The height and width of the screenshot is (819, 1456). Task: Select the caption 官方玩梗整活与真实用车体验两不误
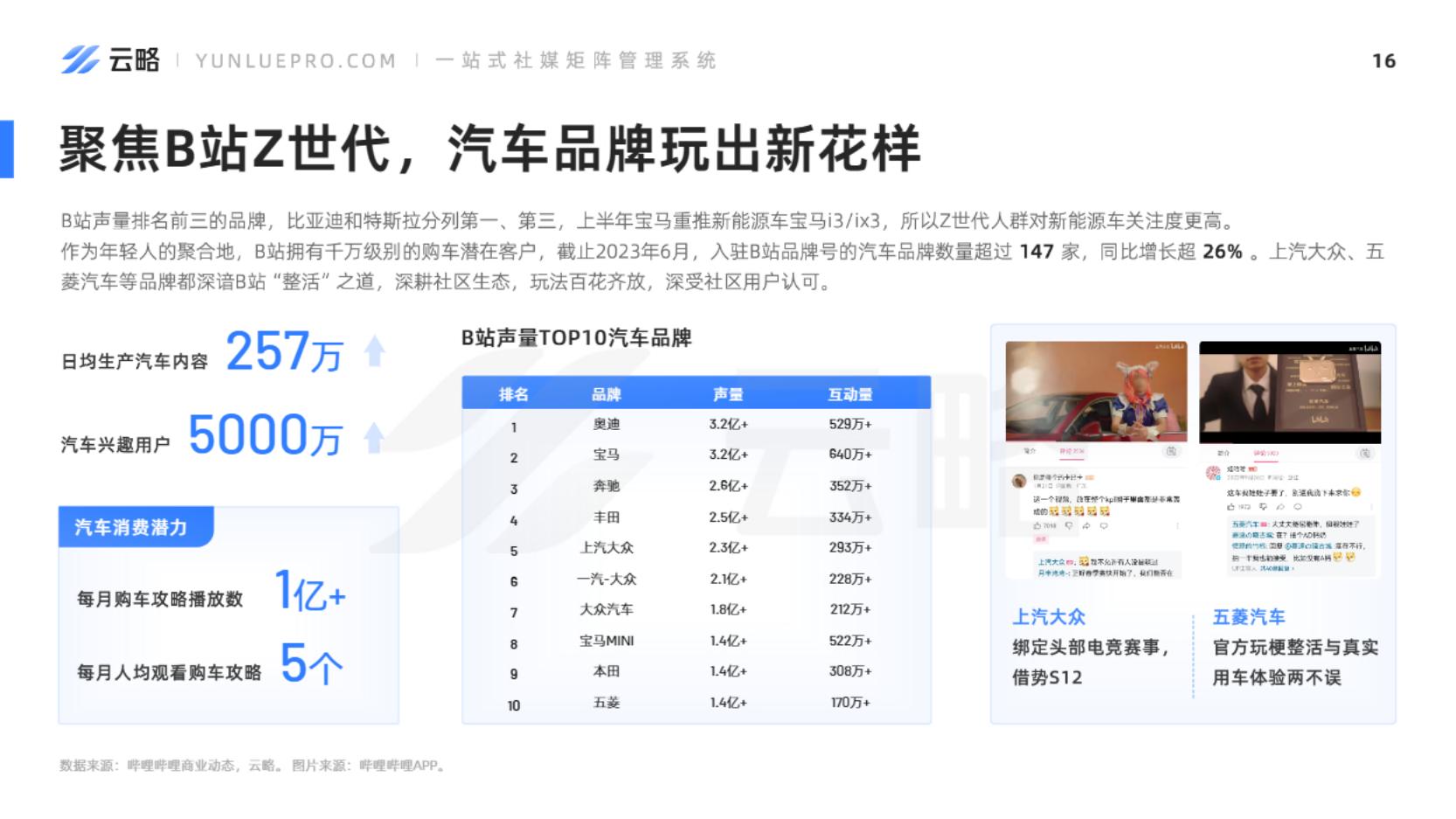(x=1295, y=662)
